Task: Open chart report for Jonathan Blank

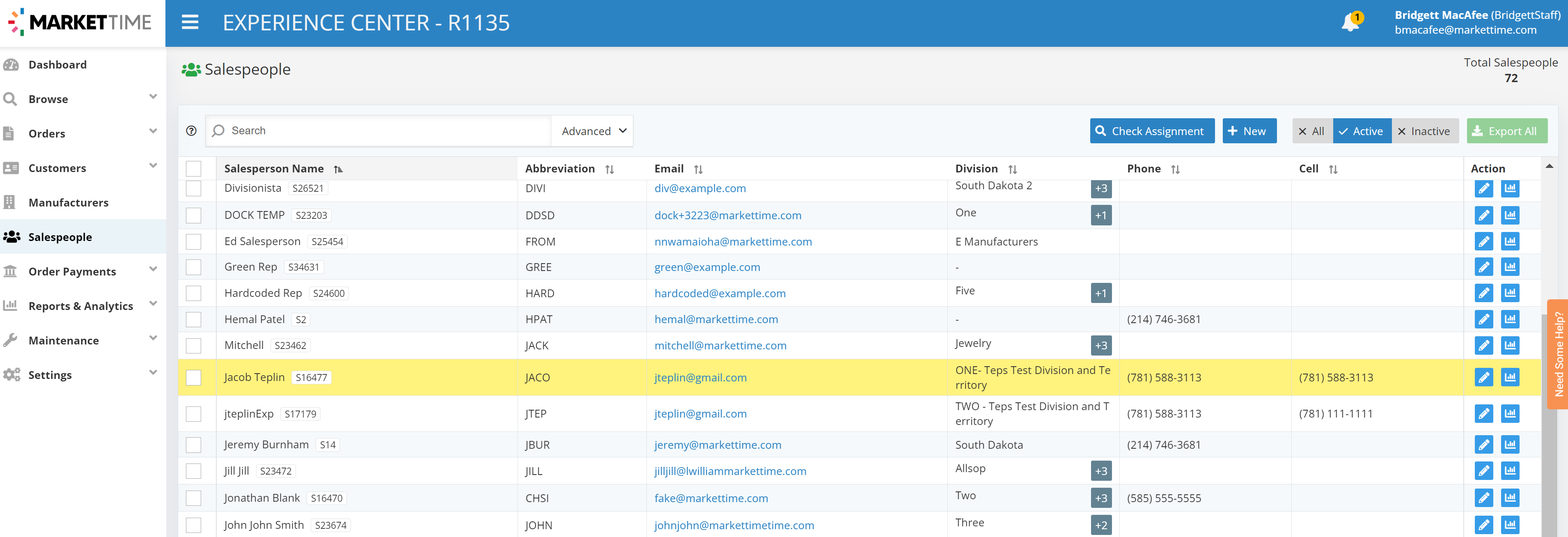Action: (x=1510, y=498)
